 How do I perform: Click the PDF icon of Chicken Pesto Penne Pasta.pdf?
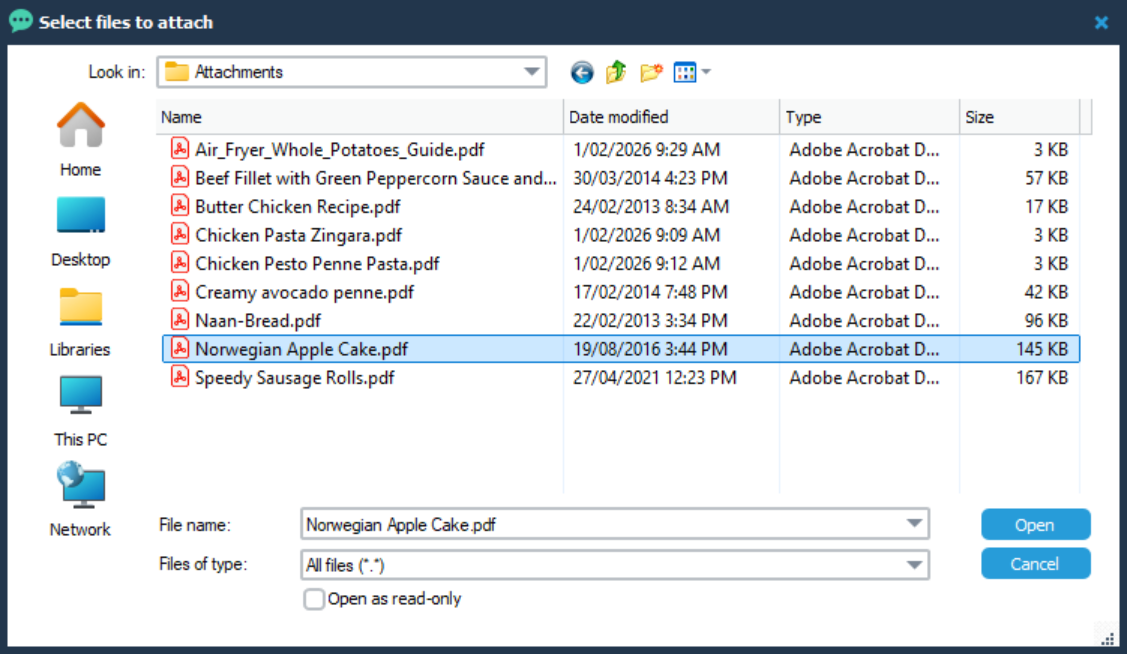pyautogui.click(x=180, y=263)
